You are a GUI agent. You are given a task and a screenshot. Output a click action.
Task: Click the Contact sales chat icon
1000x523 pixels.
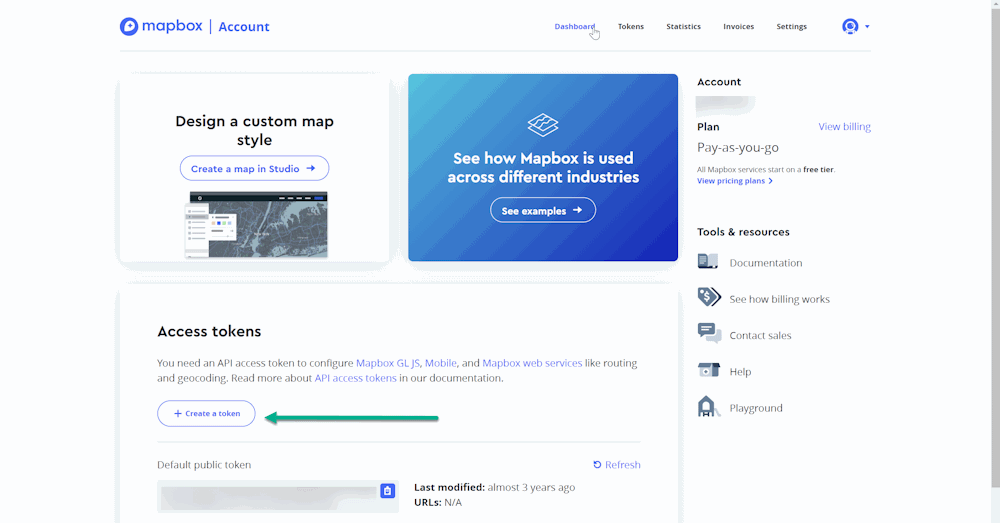point(709,334)
